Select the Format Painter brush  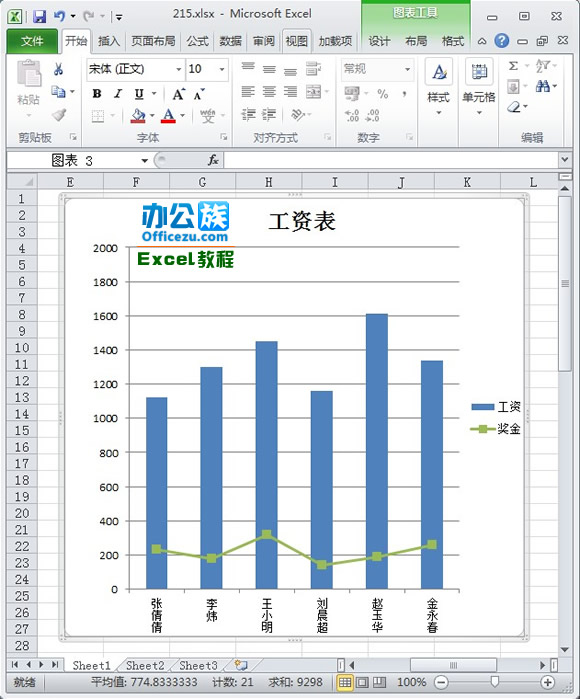[58, 115]
